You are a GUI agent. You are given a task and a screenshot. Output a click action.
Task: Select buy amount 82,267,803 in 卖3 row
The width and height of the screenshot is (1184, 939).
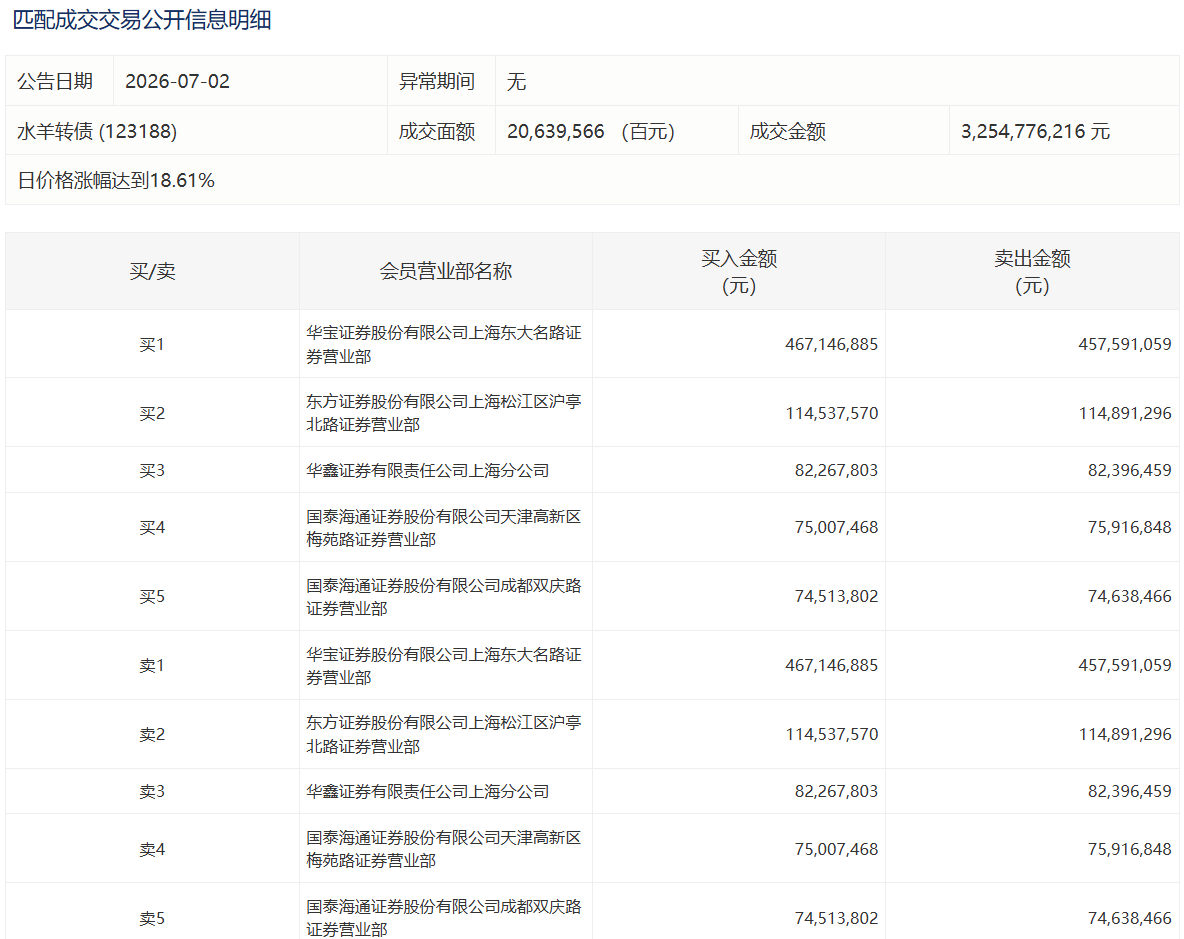(836, 791)
